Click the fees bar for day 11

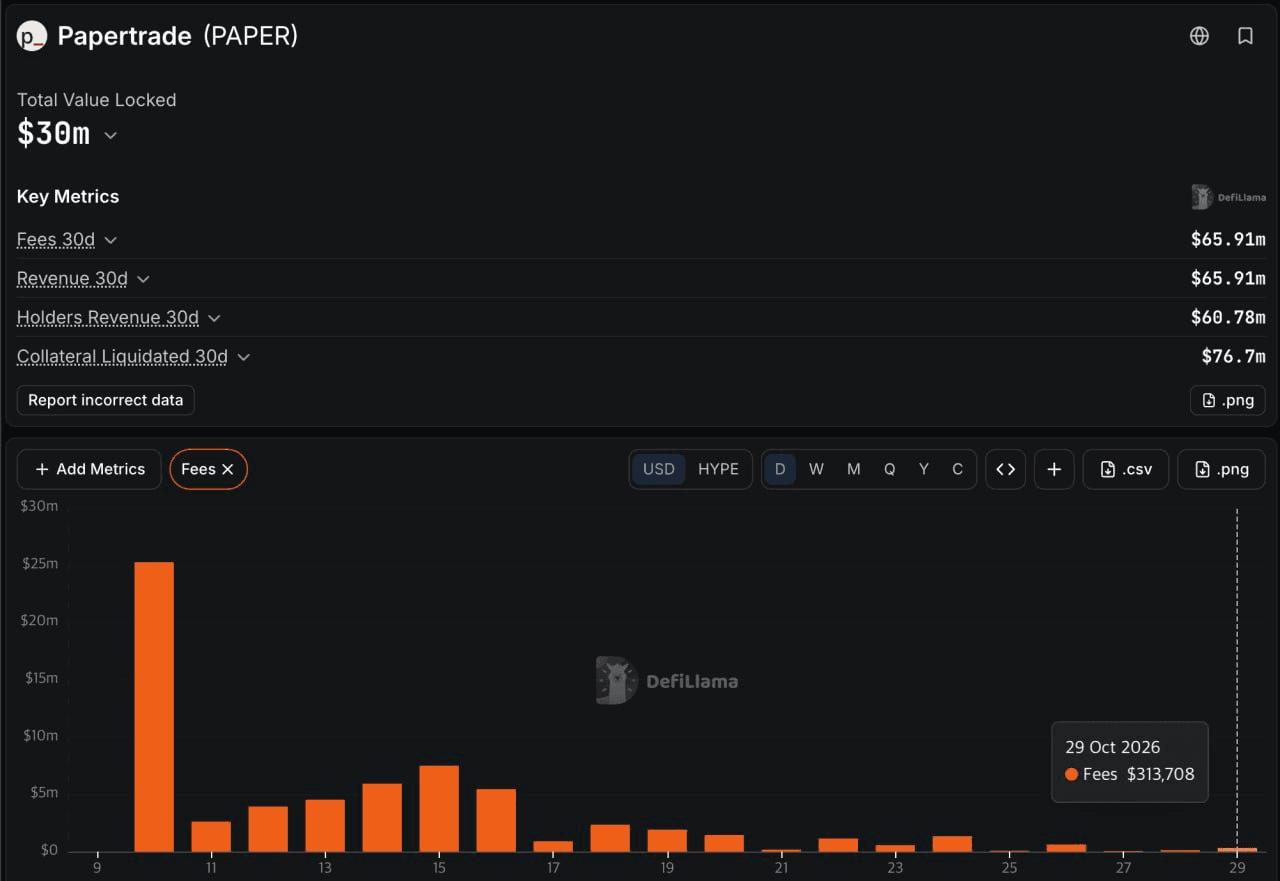coord(211,836)
